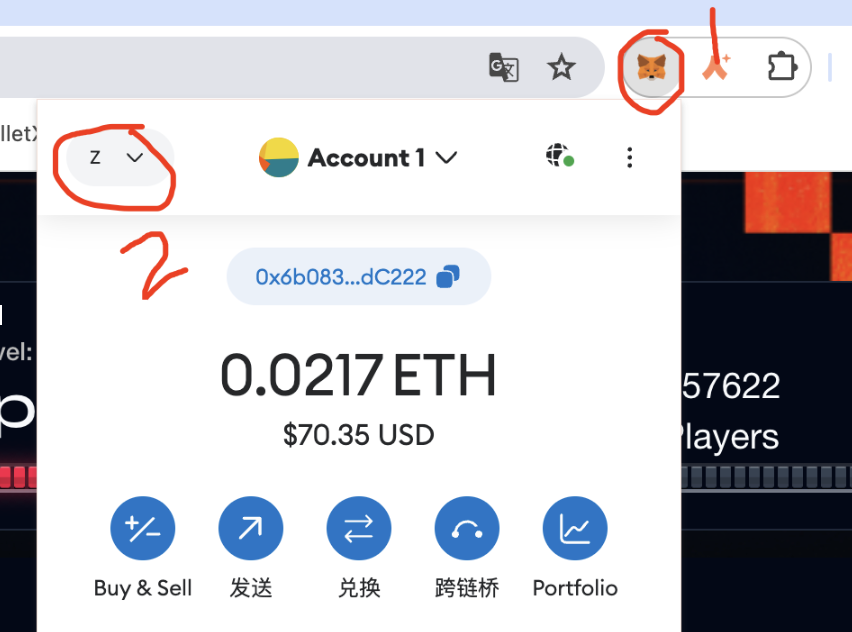Bookmark this page with the star icon

(x=561, y=67)
